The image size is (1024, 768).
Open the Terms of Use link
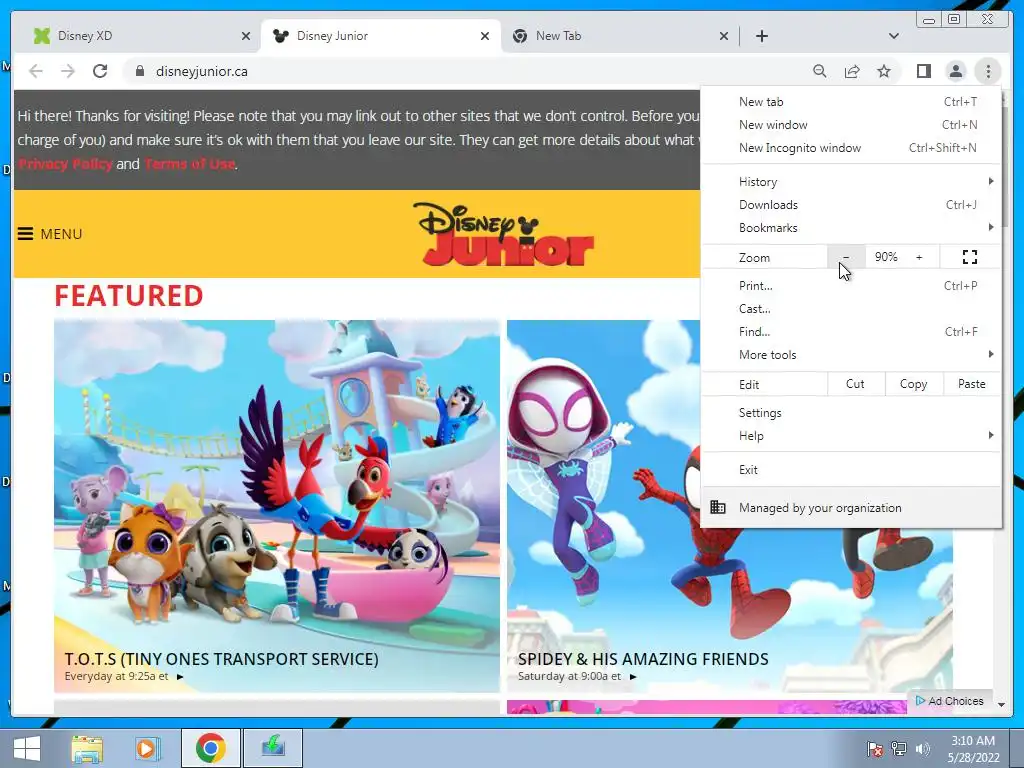click(x=189, y=164)
